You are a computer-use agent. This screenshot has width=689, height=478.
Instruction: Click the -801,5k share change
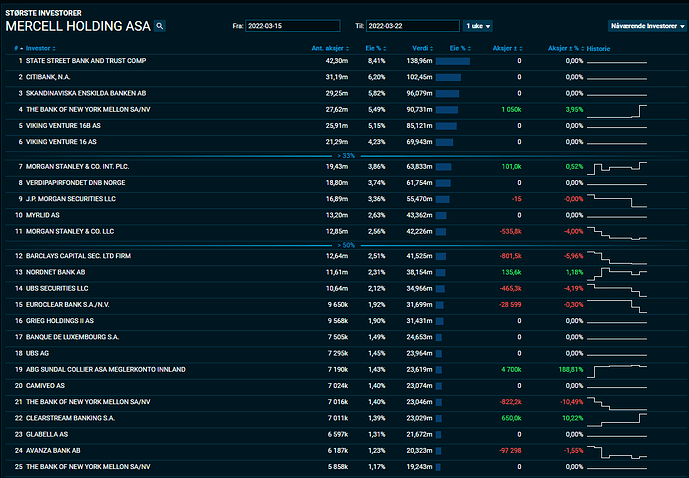tap(510, 256)
